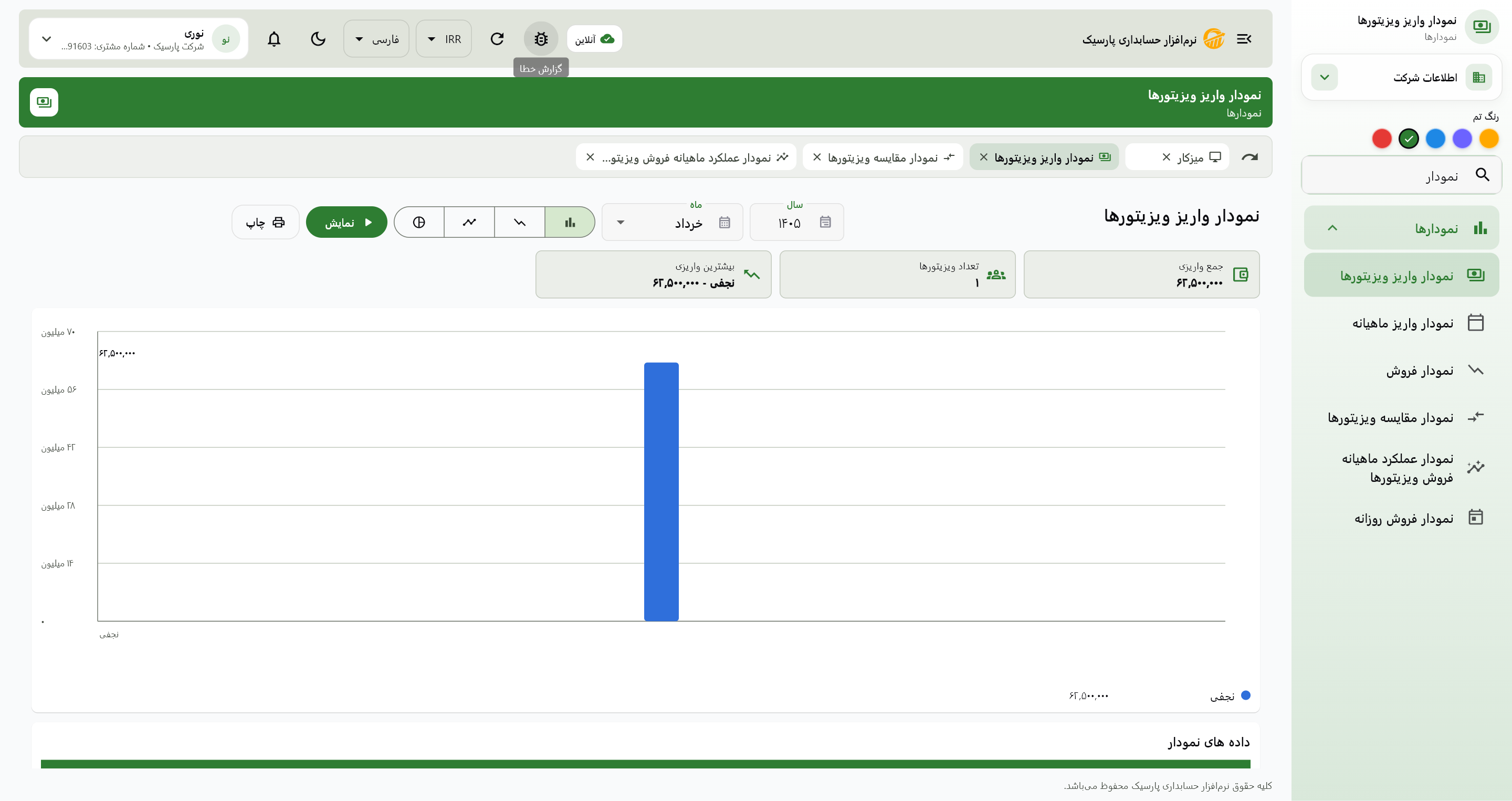Click the Parsic orange logo
Image resolution: width=1512 pixels, height=801 pixels.
pos(1213,39)
